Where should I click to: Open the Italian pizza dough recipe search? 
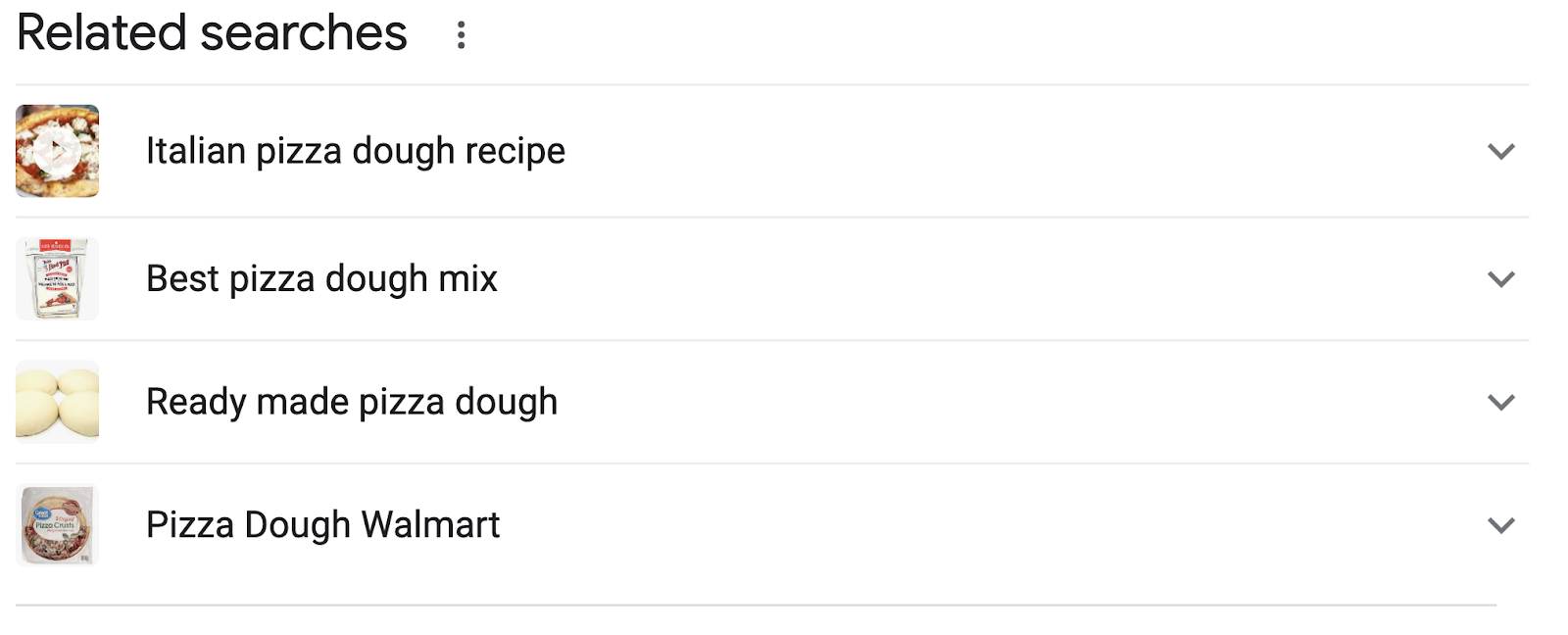click(x=355, y=151)
